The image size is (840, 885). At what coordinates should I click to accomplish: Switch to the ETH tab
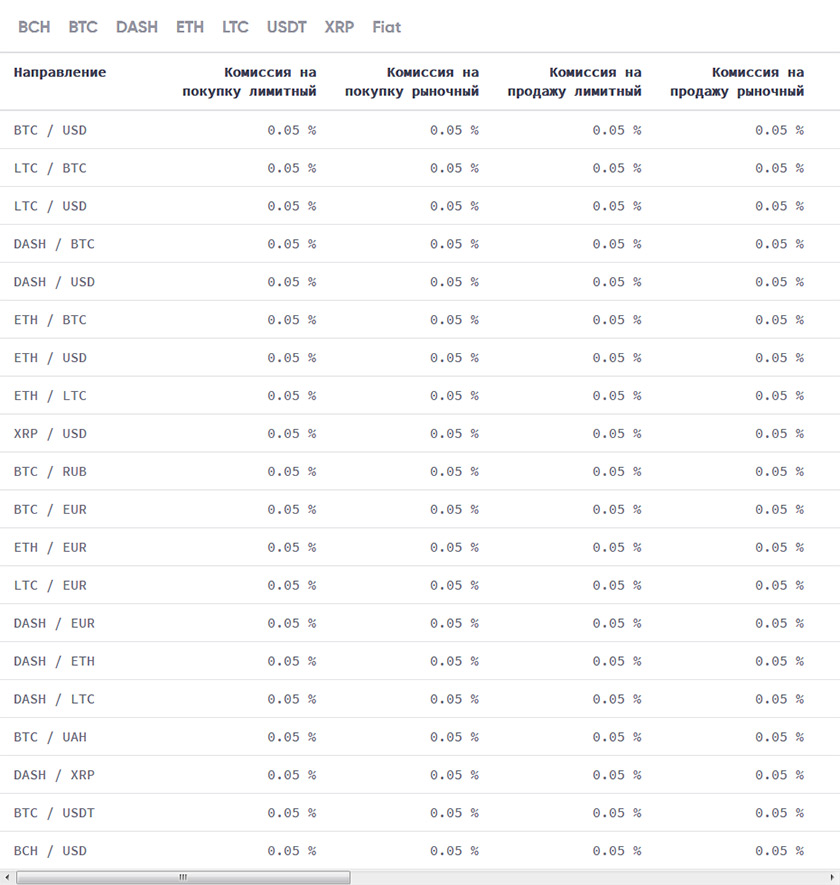[x=190, y=27]
